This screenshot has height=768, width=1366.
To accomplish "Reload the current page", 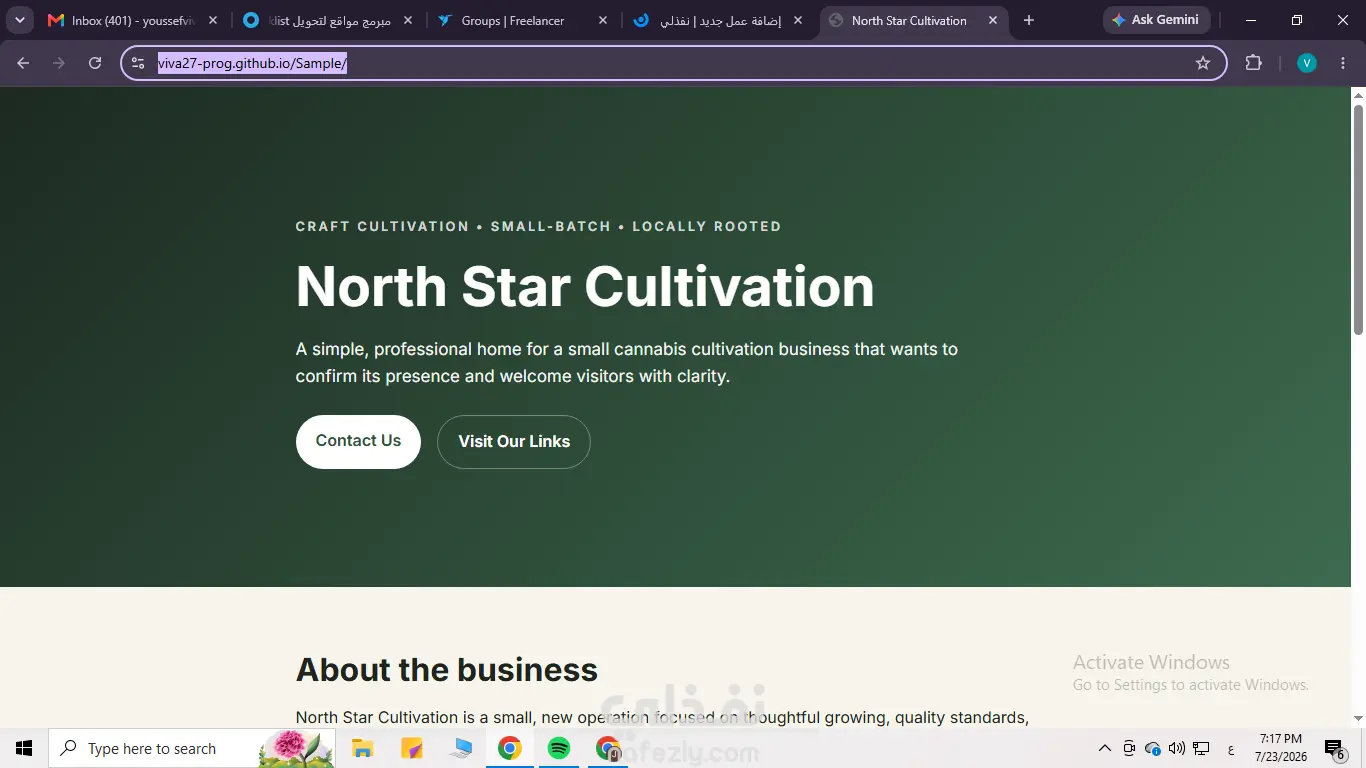I will point(95,63).
